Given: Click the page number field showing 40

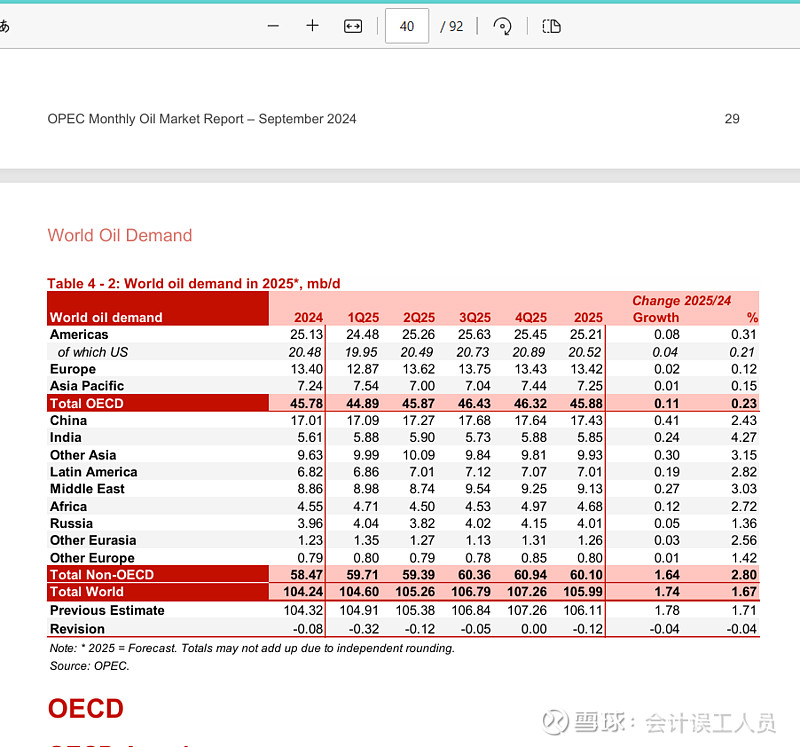Looking at the screenshot, I should pyautogui.click(x=407, y=26).
